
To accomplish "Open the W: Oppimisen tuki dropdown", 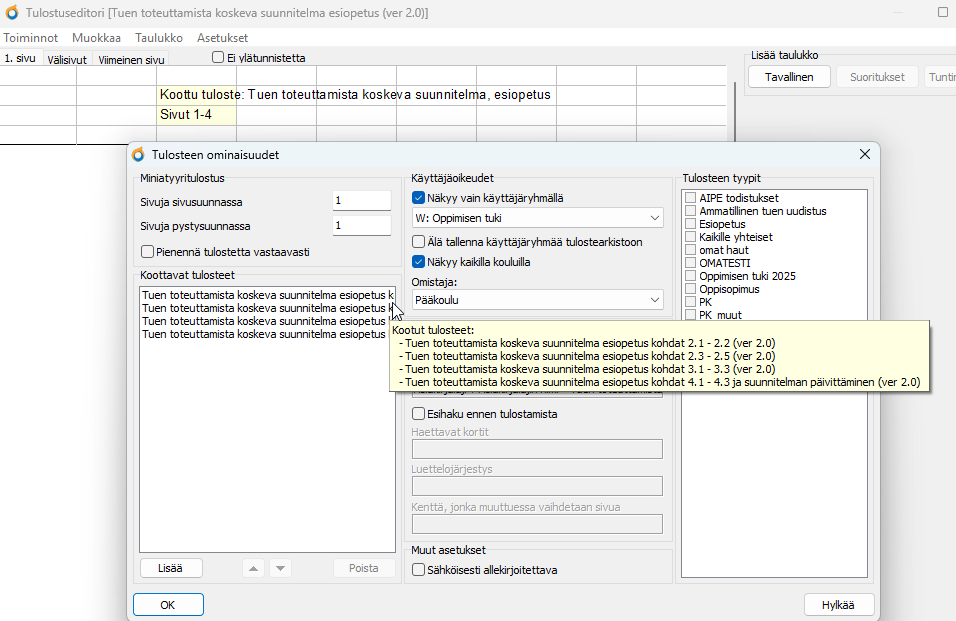I will coord(538,218).
